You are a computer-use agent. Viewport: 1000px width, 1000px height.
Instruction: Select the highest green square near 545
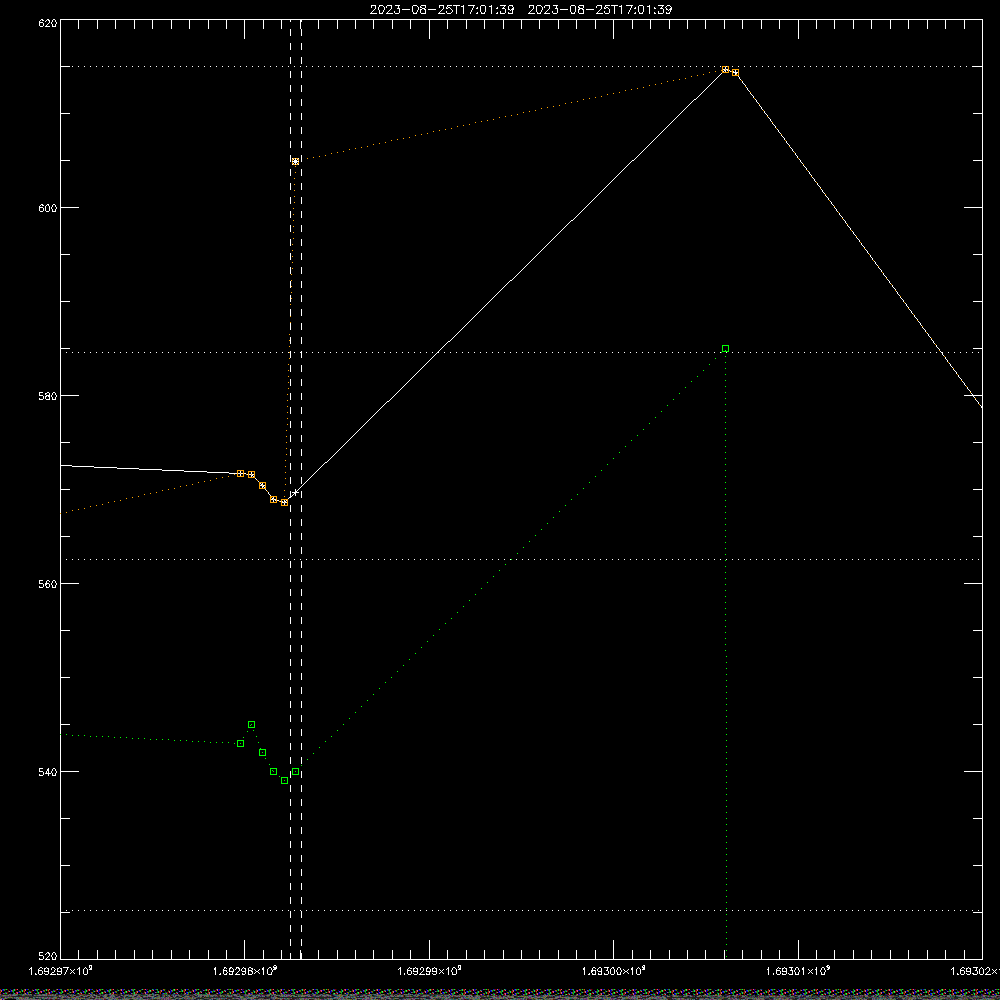coord(251,724)
